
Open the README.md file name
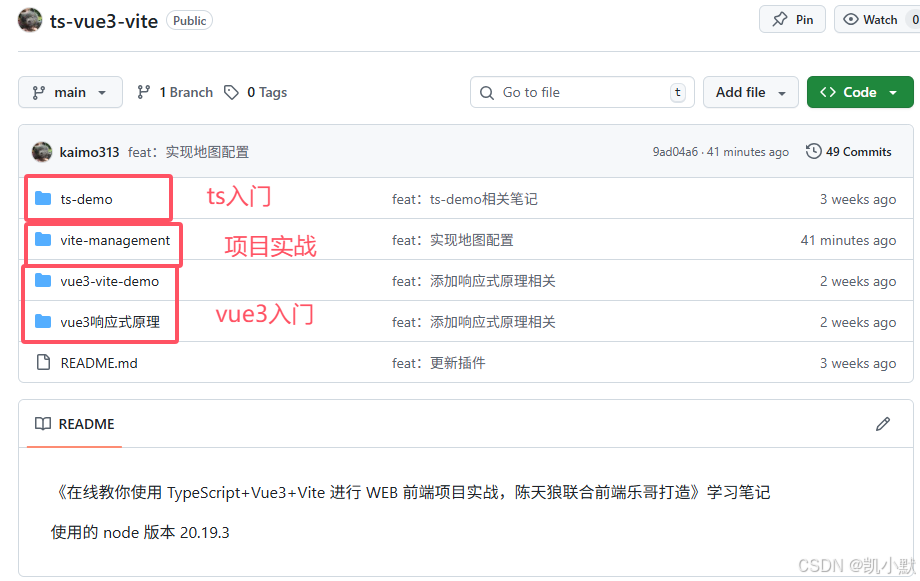(99, 363)
